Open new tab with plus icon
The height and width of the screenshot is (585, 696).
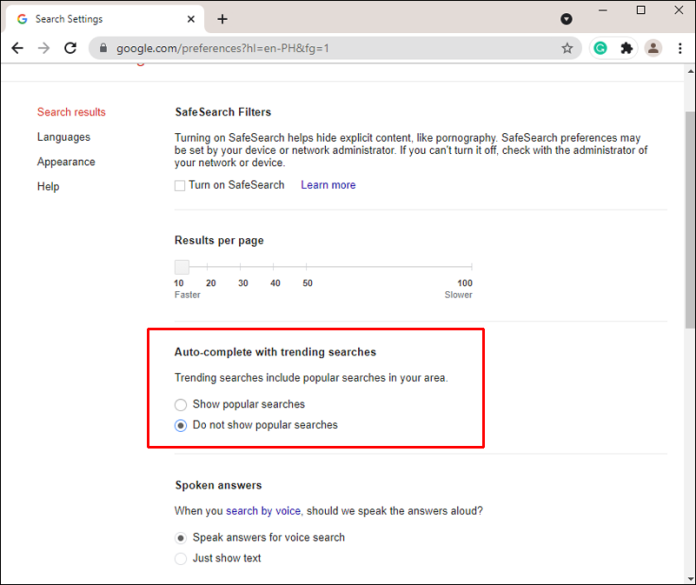[x=222, y=19]
